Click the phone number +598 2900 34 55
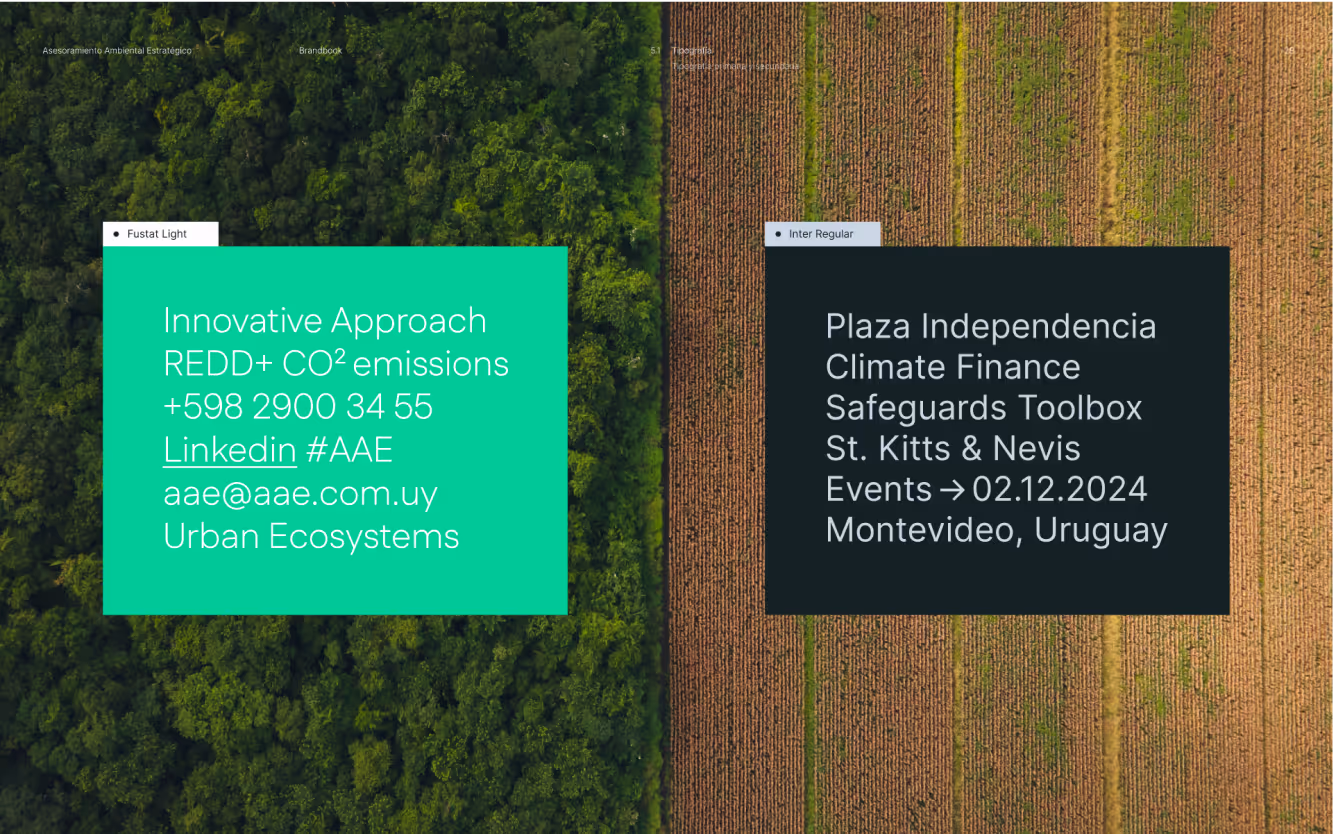 coord(298,407)
